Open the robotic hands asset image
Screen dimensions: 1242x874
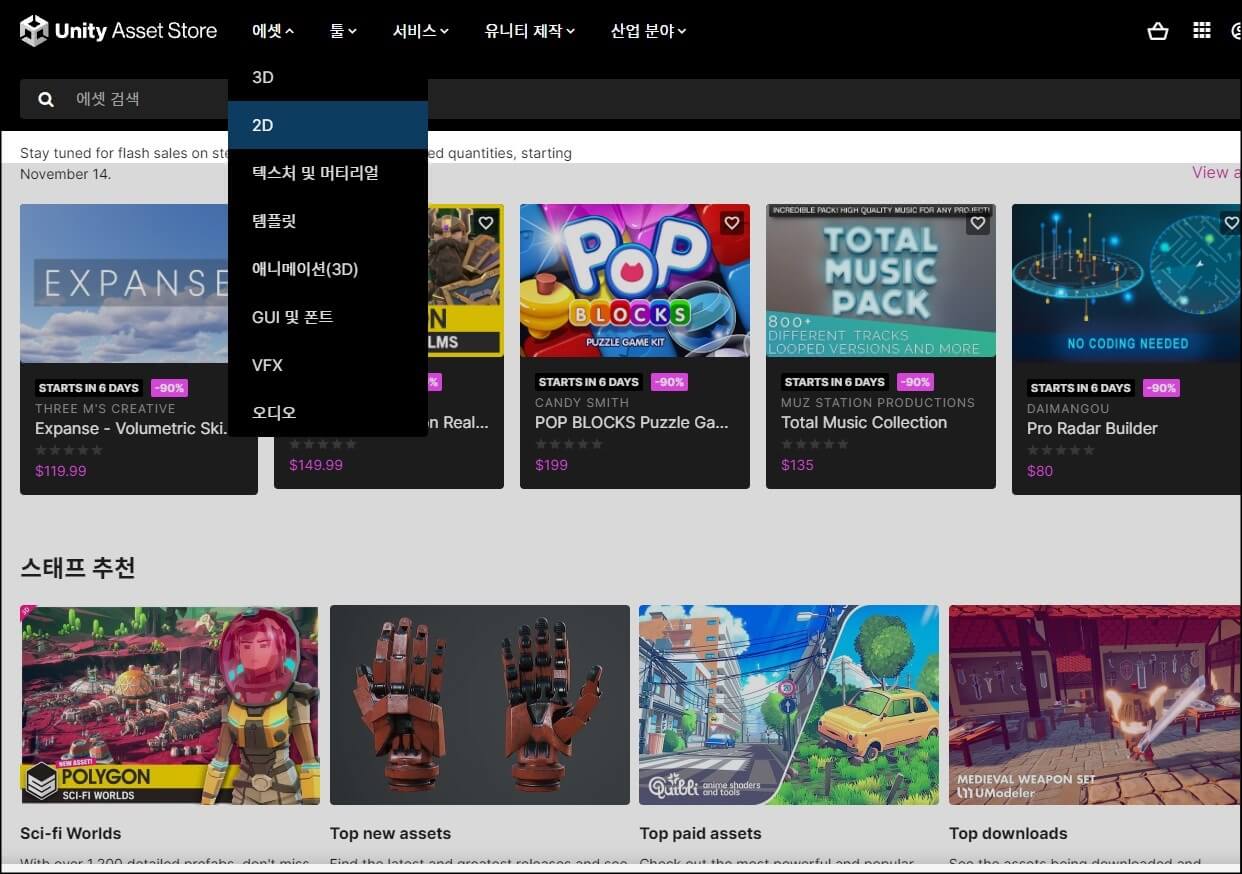[480, 705]
